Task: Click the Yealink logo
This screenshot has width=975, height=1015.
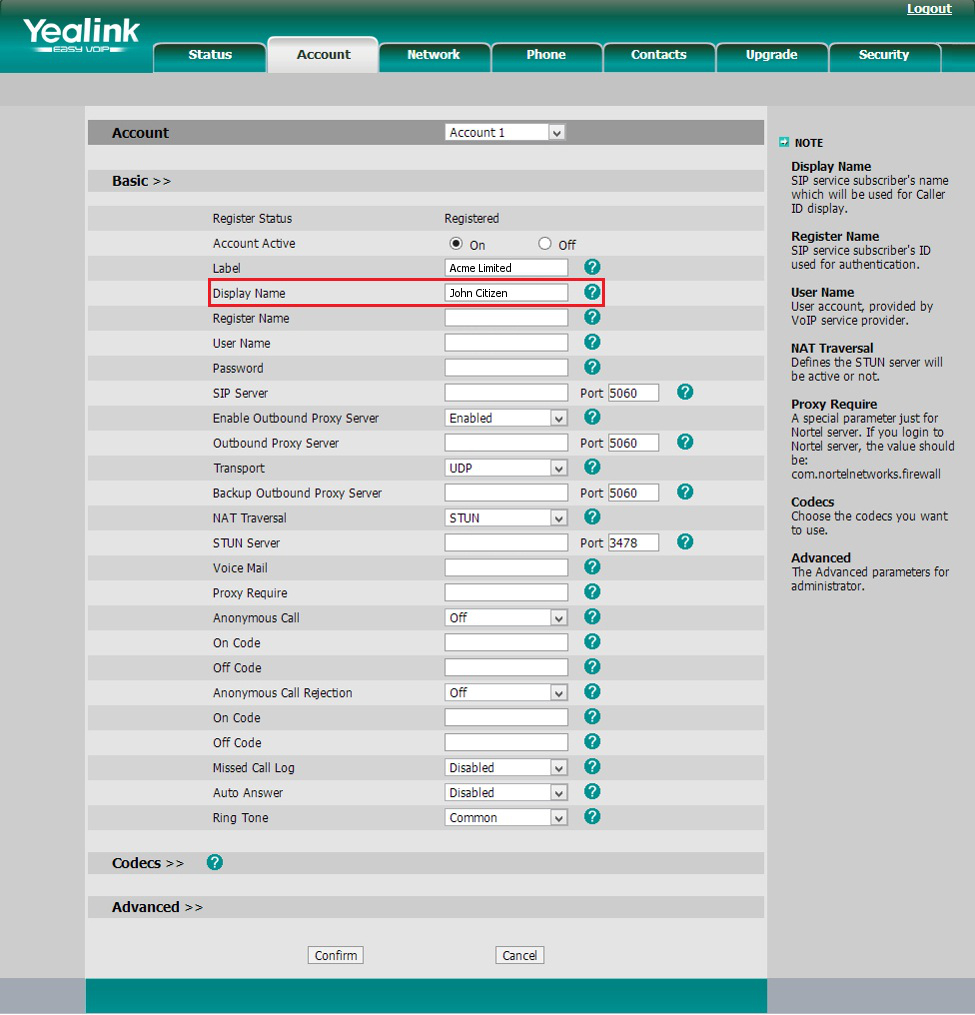Action: [x=82, y=35]
